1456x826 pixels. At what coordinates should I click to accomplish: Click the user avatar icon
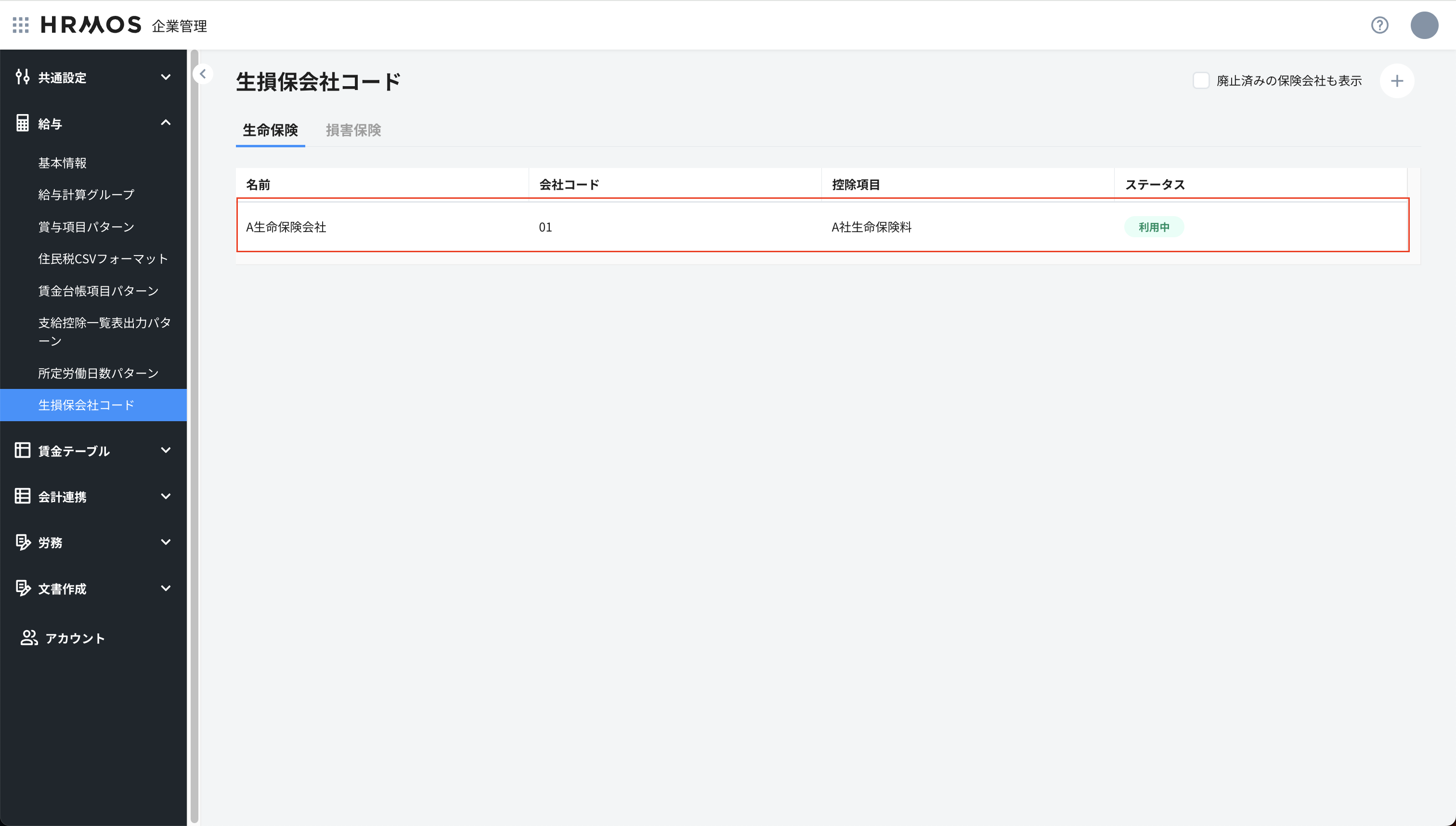[x=1424, y=25]
